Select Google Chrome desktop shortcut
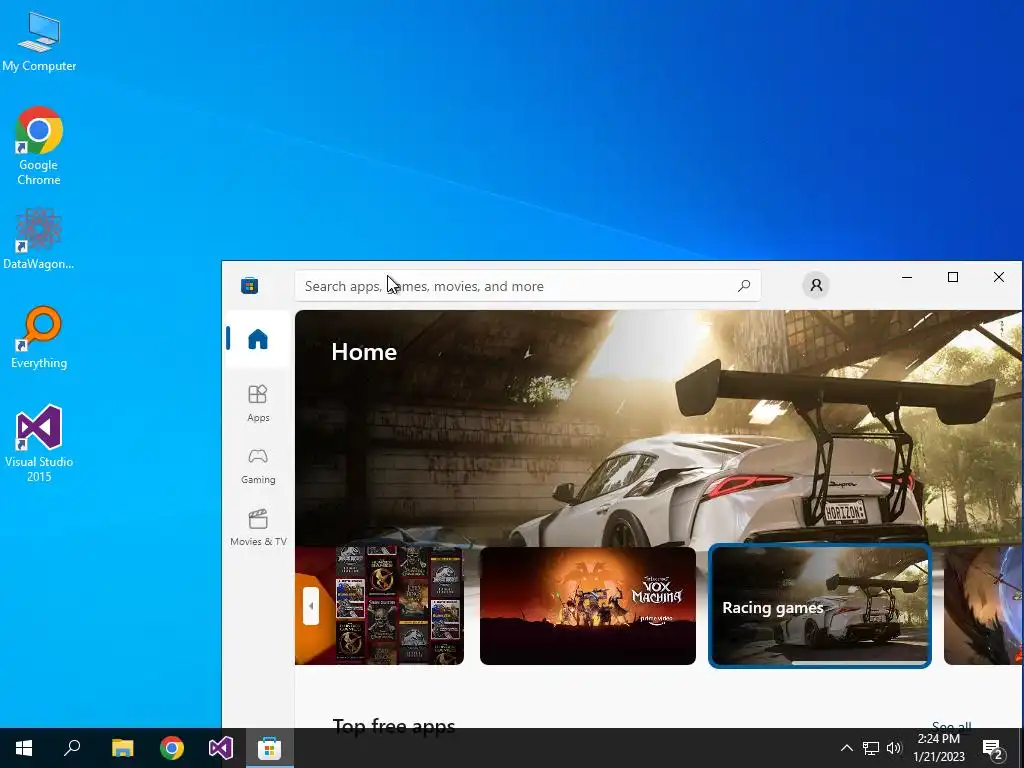 point(39,146)
